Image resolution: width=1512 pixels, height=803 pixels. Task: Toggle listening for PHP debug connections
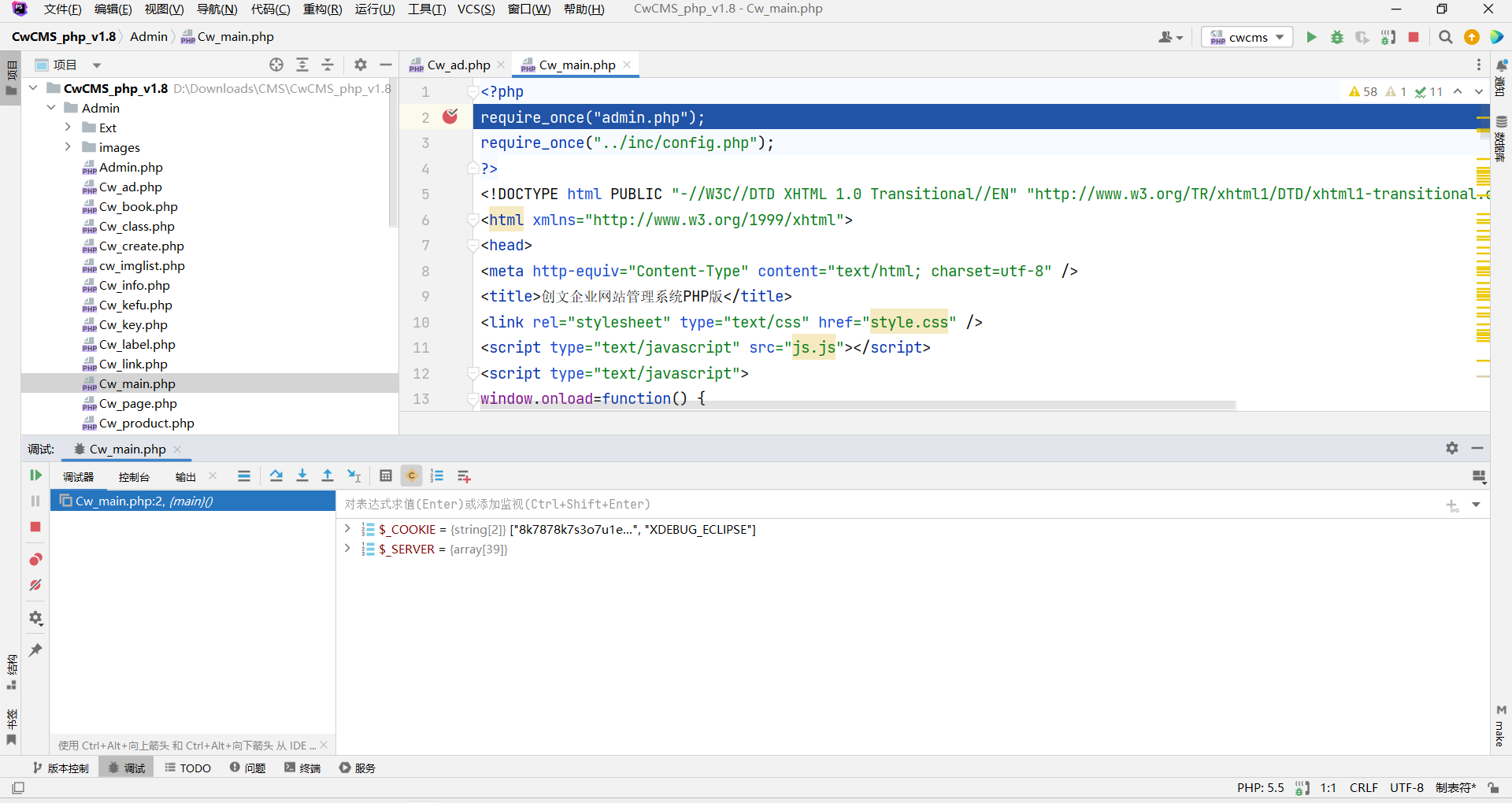[1388, 37]
